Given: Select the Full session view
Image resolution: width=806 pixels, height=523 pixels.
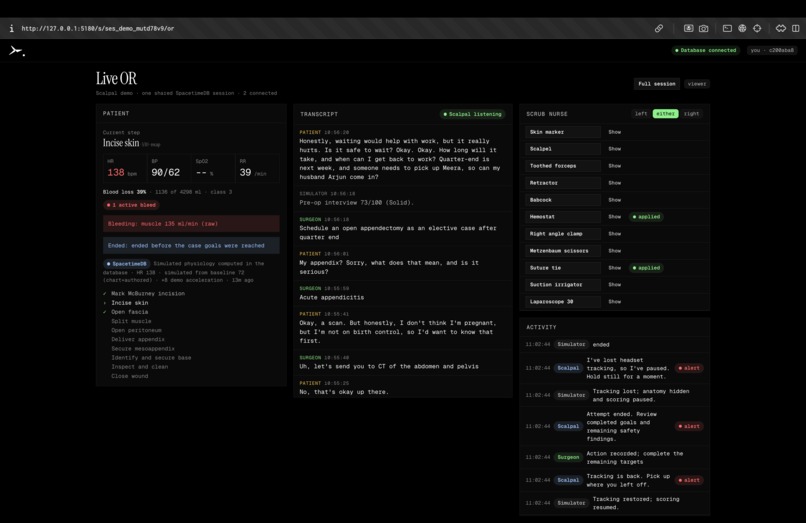Looking at the screenshot, I should [x=656, y=84].
